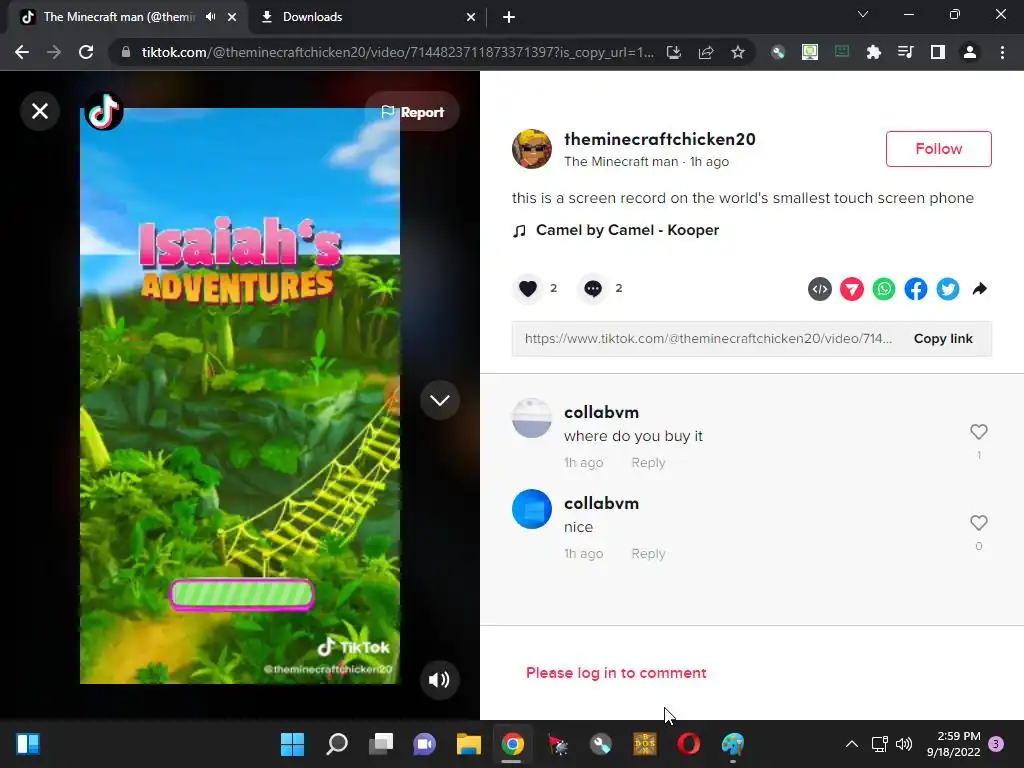The height and width of the screenshot is (768, 1024).
Task: Mute the video with the speaker button
Action: pos(439,680)
